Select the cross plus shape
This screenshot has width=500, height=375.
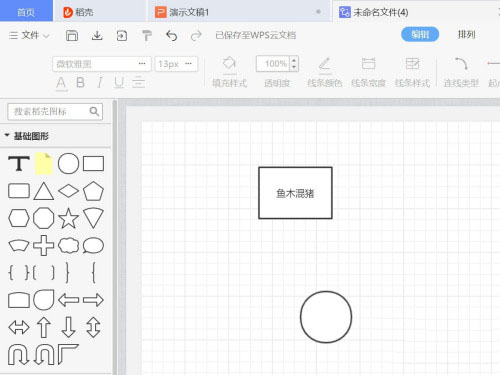tap(44, 246)
